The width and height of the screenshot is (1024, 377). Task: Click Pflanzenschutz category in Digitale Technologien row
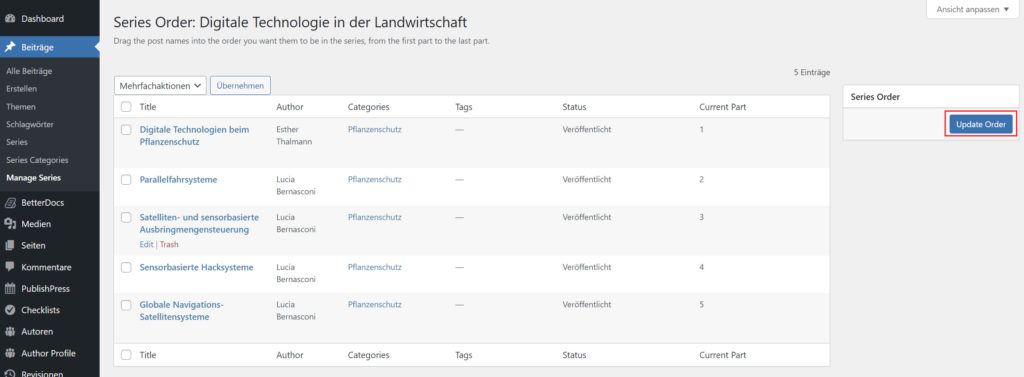pos(375,129)
